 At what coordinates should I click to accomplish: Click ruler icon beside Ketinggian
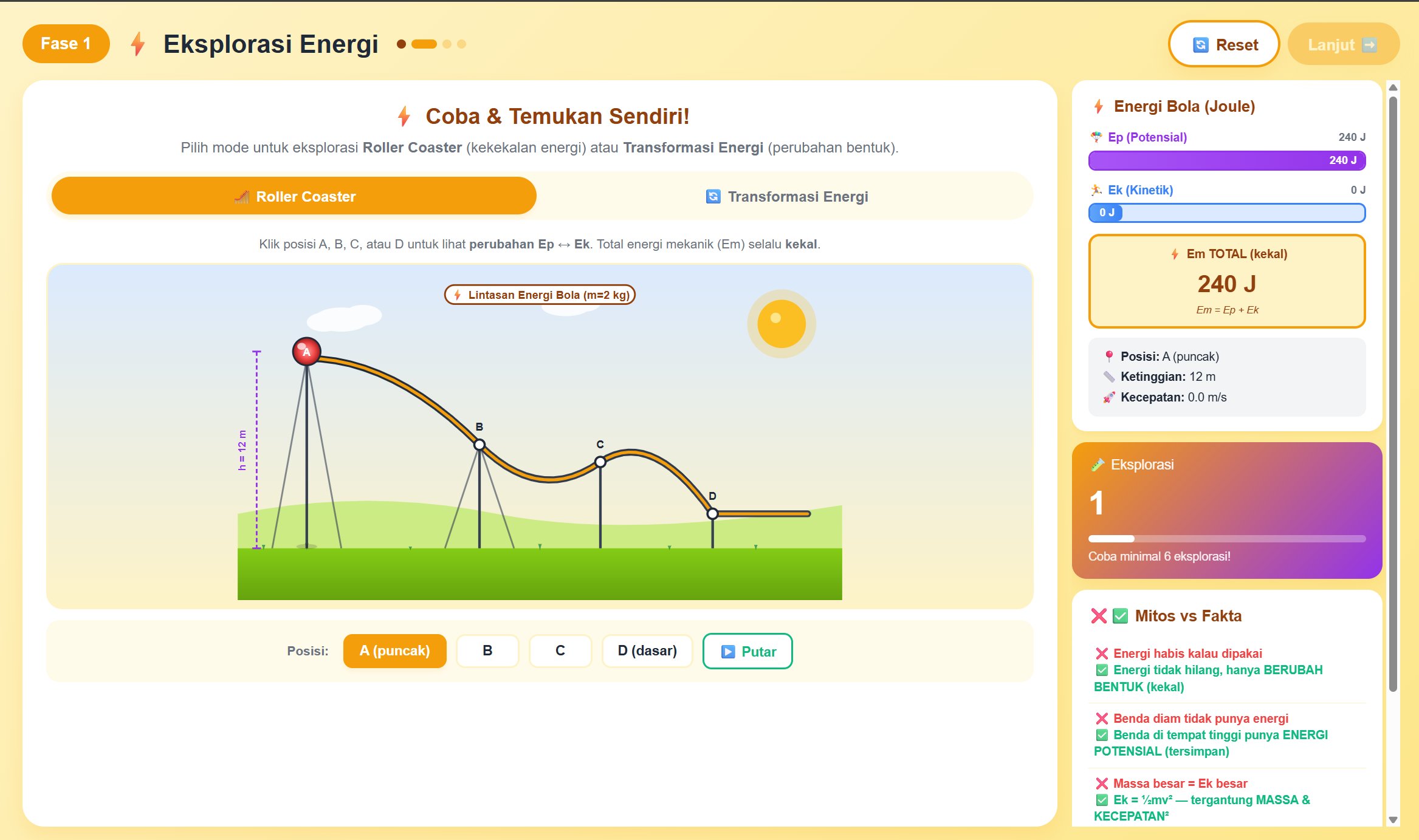click(x=1109, y=377)
